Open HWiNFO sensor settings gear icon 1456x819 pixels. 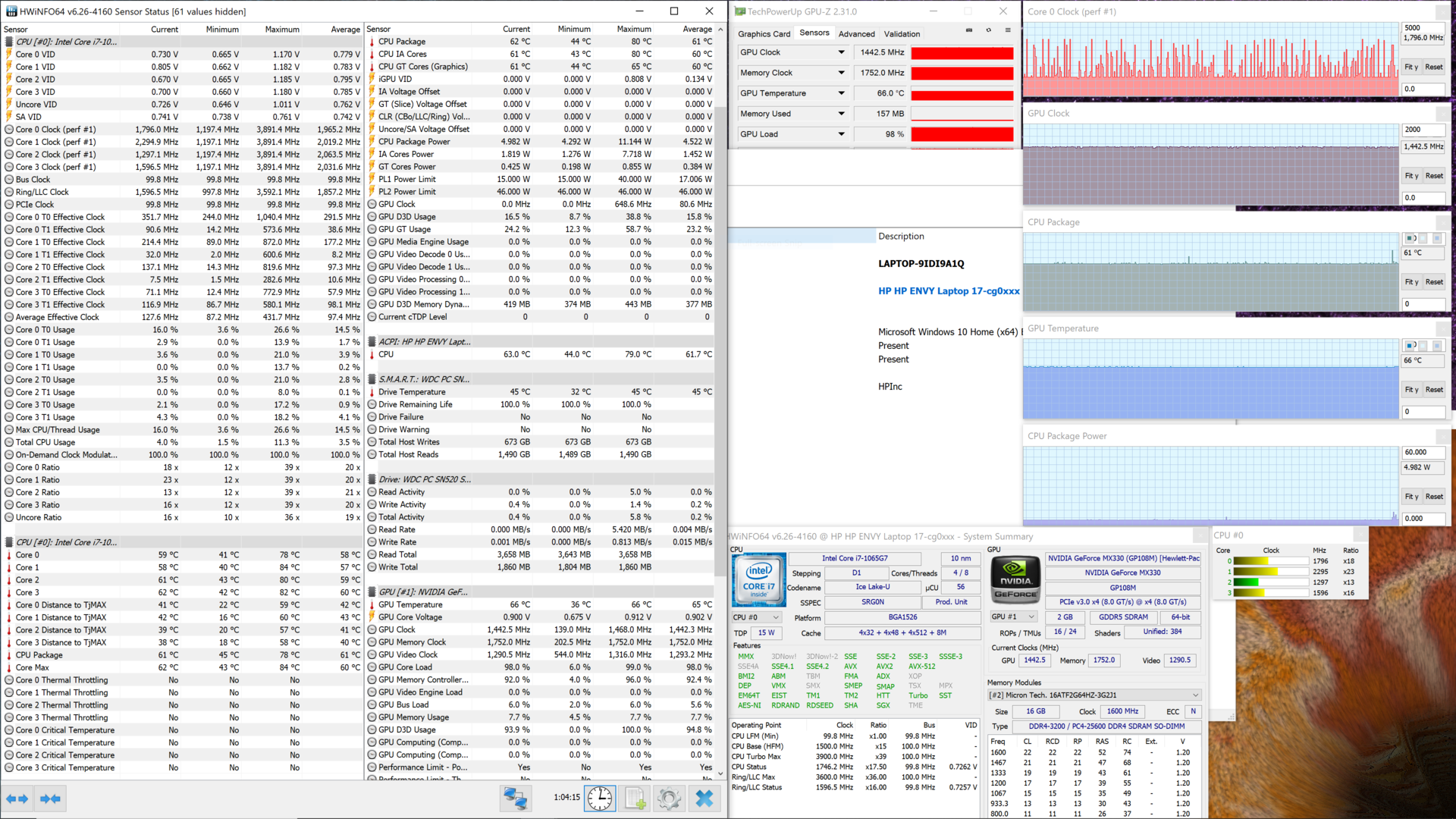(669, 798)
